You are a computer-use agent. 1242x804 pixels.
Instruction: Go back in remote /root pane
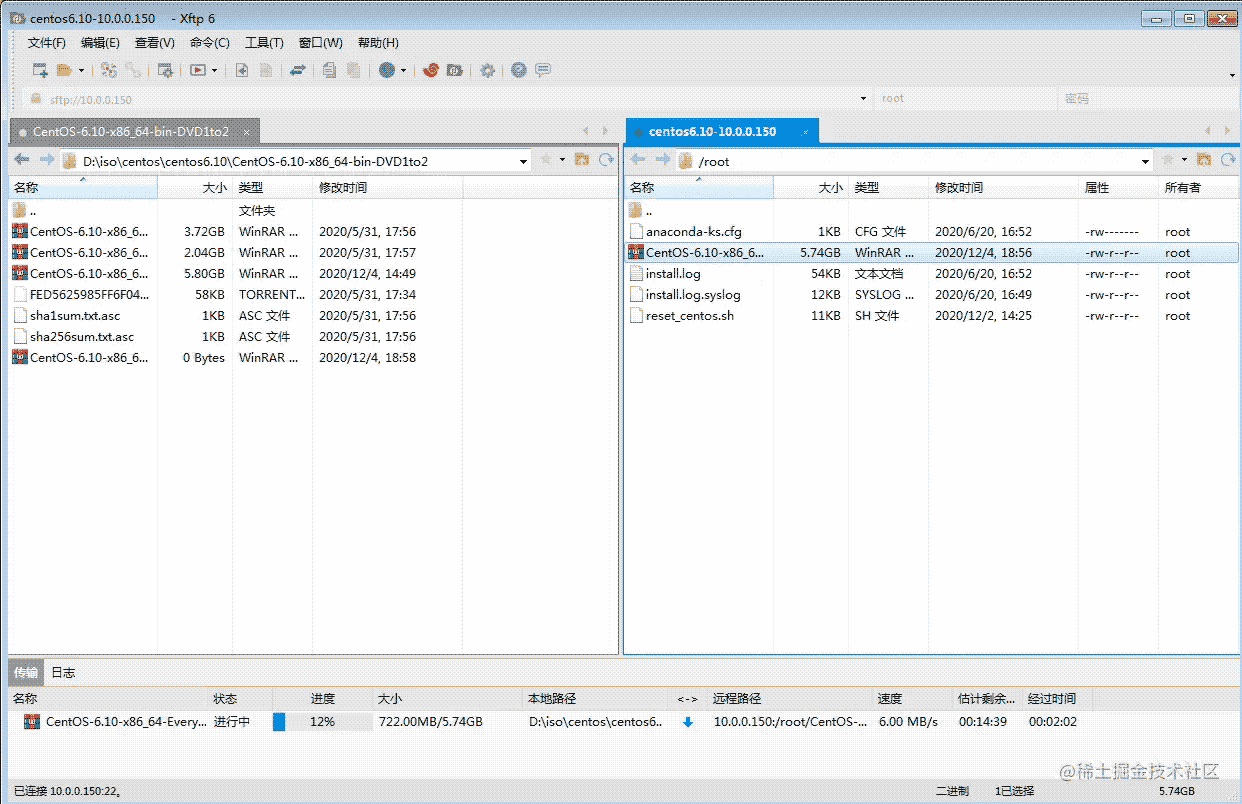pos(637,160)
